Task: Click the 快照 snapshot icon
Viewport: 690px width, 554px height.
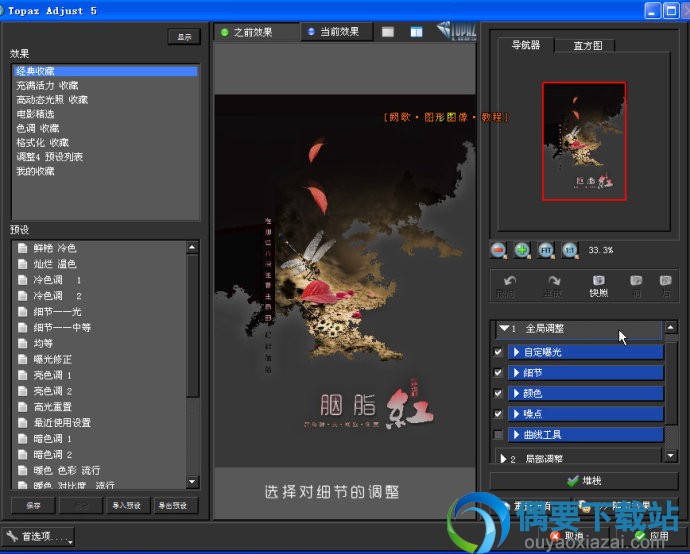Action: point(598,286)
